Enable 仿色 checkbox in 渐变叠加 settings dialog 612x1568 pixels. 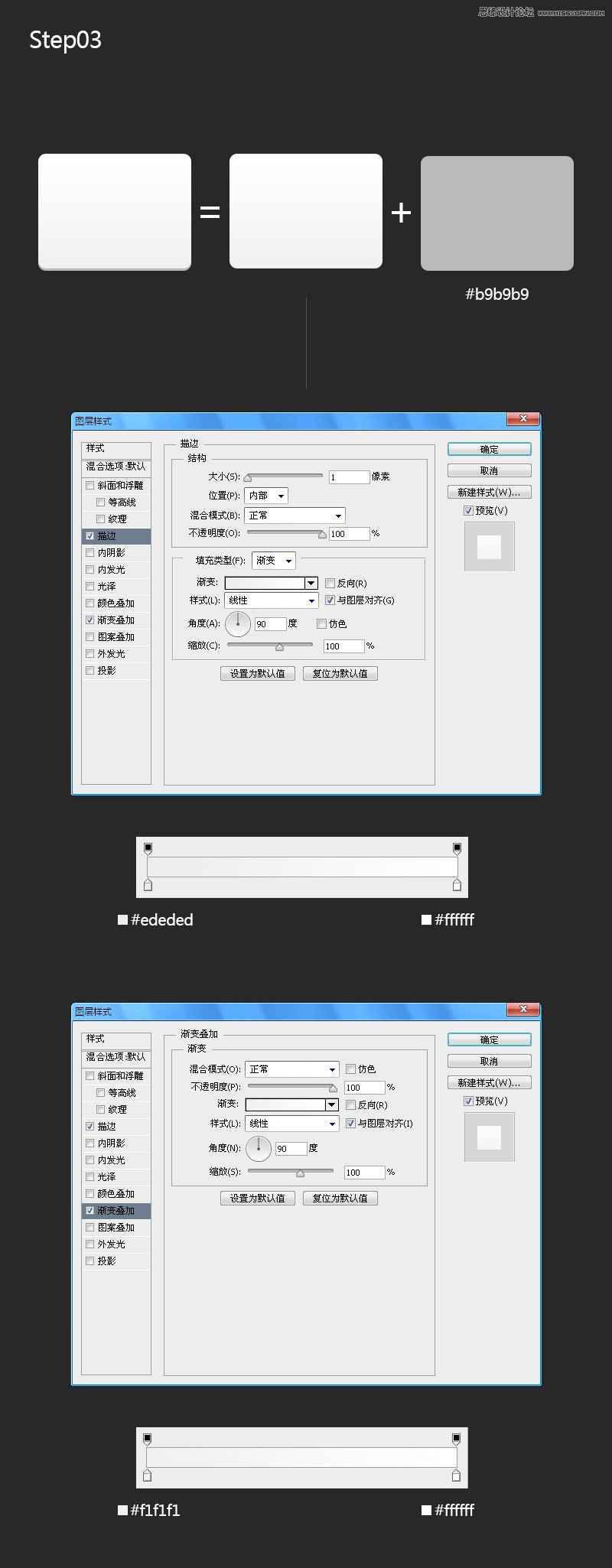click(350, 1069)
